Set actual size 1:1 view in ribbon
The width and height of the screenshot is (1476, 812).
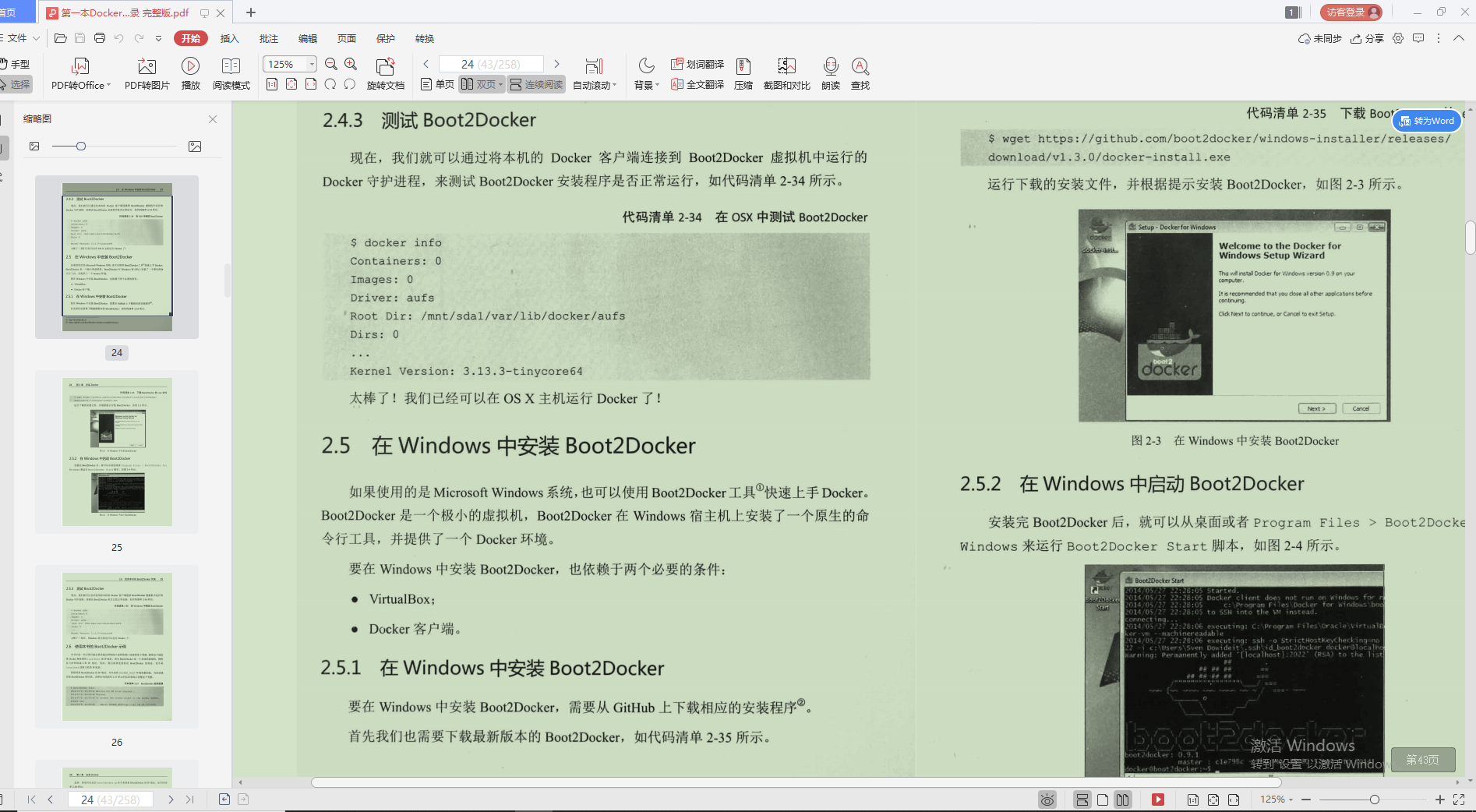[272, 84]
